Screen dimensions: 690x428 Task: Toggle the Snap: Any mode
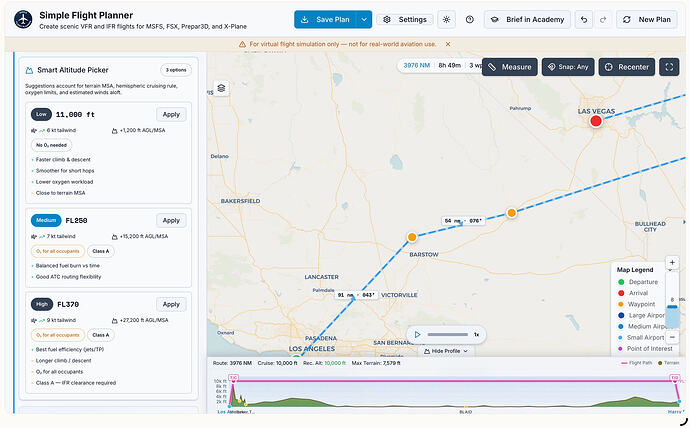tap(568, 67)
